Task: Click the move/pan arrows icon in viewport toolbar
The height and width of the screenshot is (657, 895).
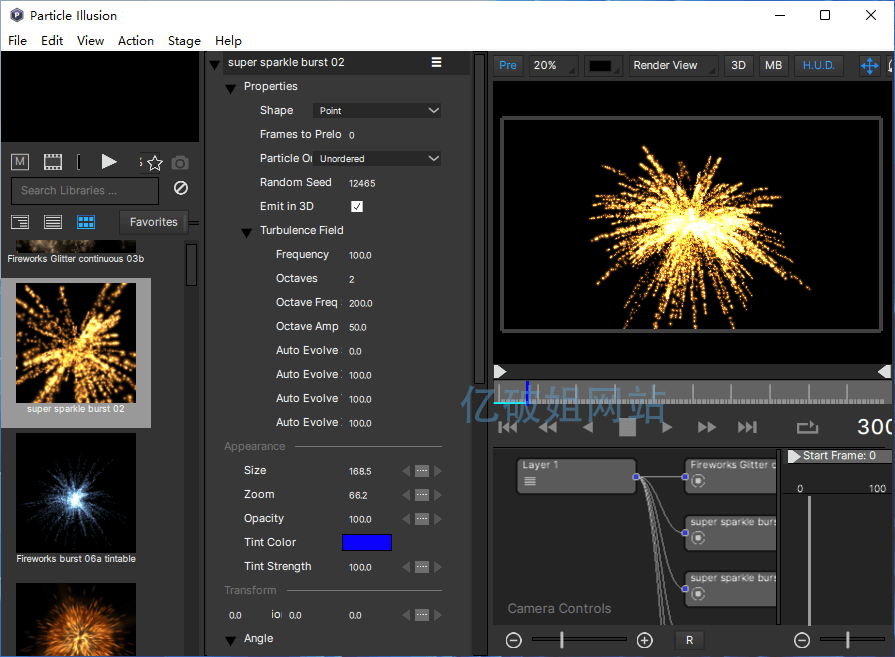Action: (869, 66)
